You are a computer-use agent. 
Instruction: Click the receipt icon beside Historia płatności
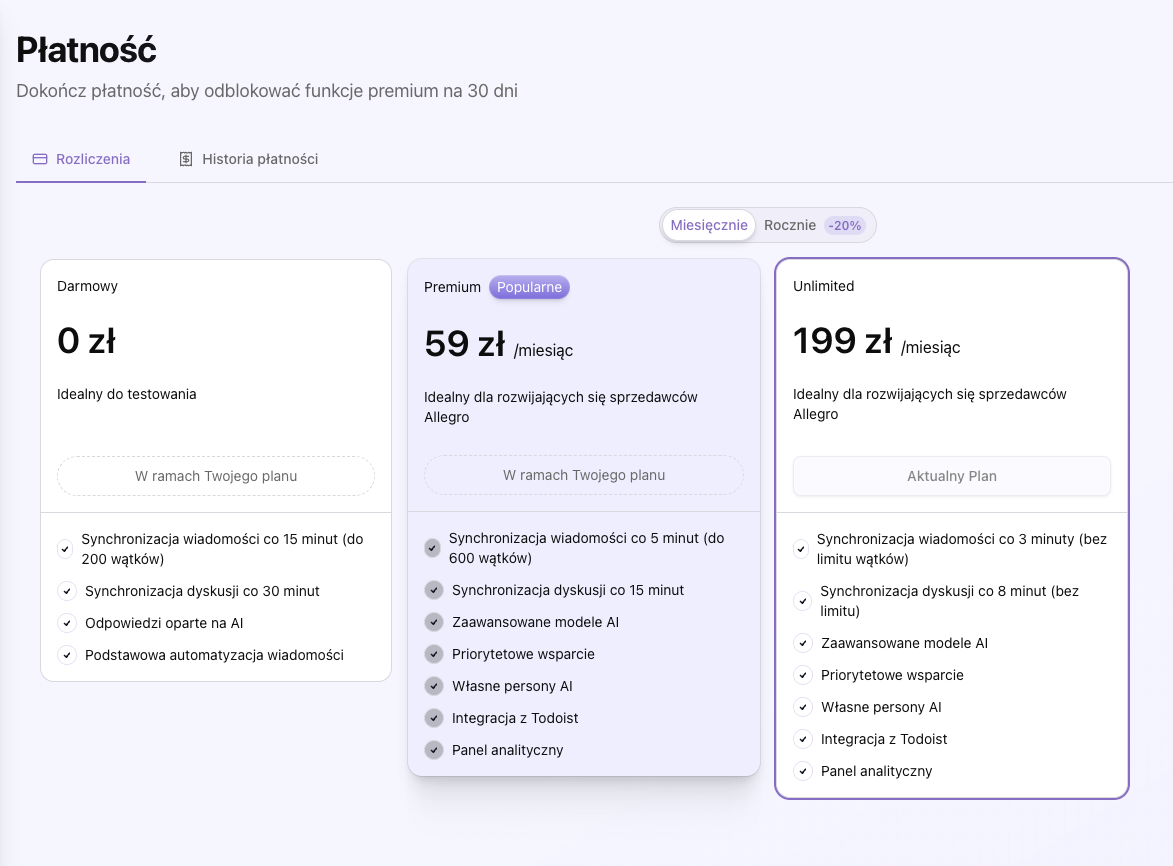click(x=186, y=159)
